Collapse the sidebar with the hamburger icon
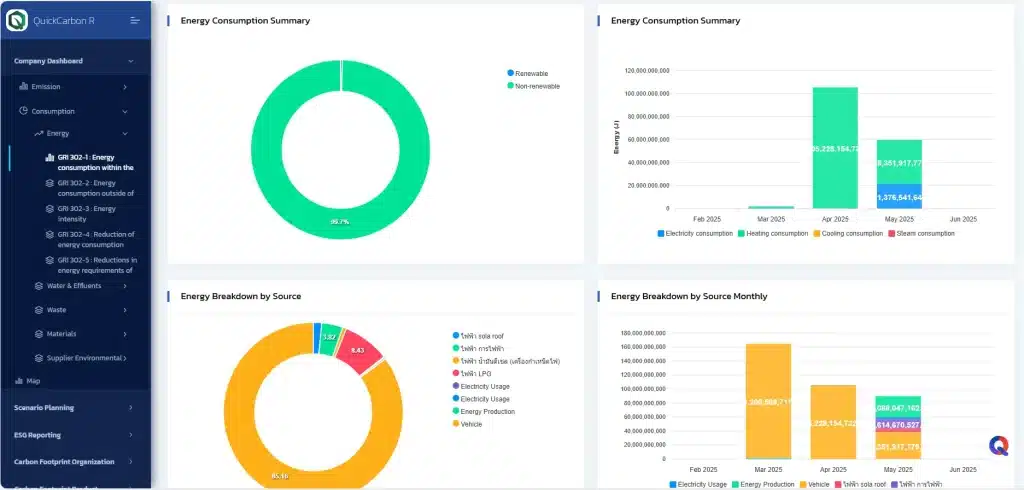The width and height of the screenshot is (1024, 490). pyautogui.click(x=135, y=20)
